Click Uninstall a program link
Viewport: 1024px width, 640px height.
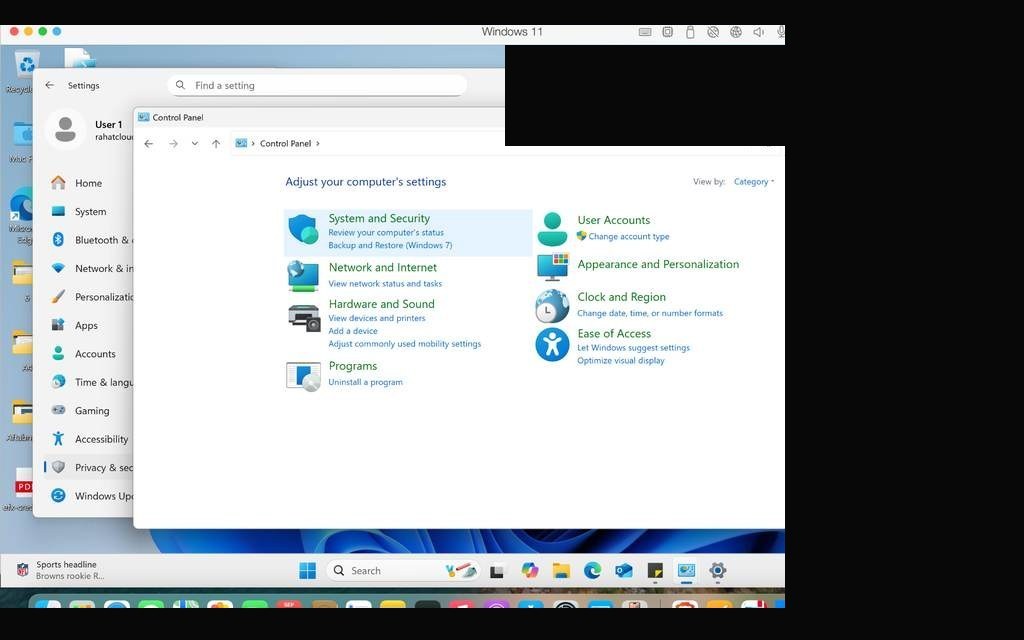tap(365, 382)
